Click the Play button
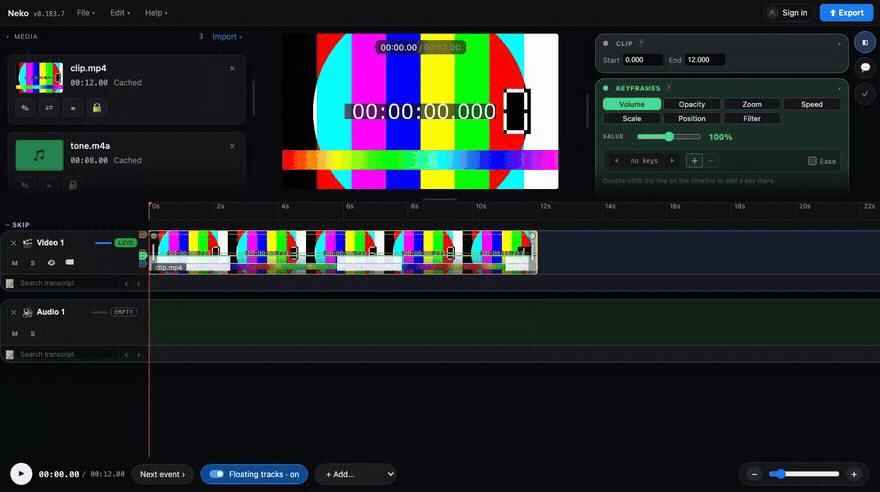Image resolution: width=880 pixels, height=492 pixels. 21,474
